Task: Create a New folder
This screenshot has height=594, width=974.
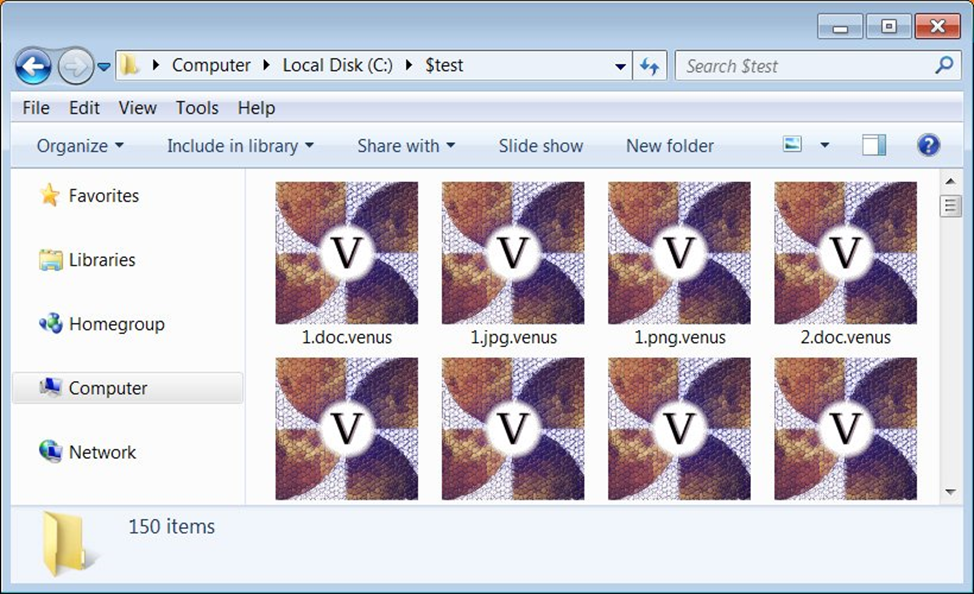Action: (670, 146)
